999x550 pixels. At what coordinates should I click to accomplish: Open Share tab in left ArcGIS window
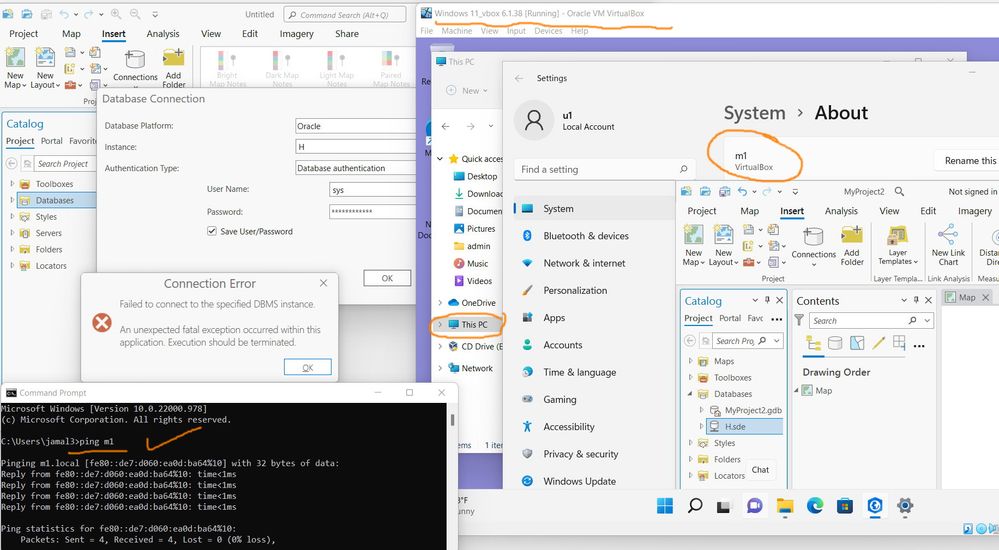pyautogui.click(x=347, y=34)
